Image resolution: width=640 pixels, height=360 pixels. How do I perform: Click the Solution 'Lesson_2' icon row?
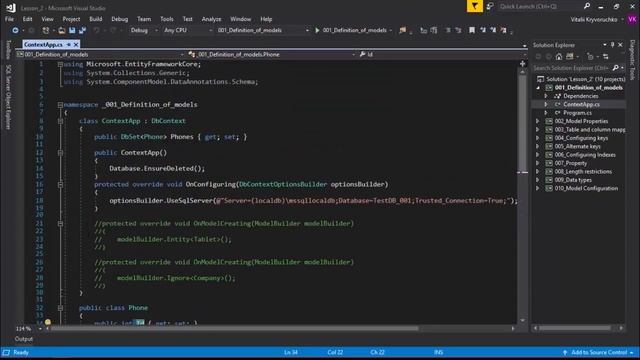(580, 79)
